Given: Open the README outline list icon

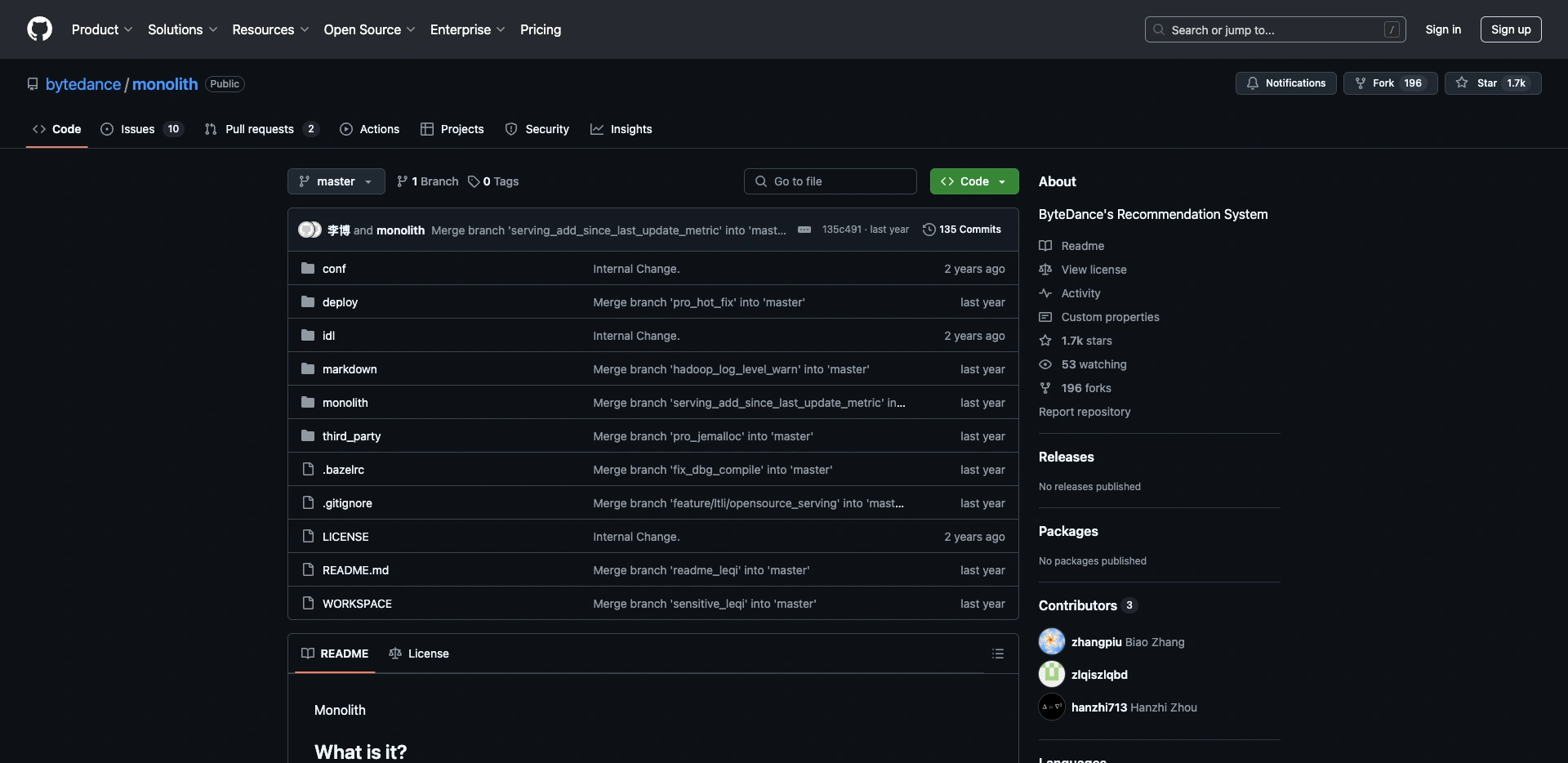Looking at the screenshot, I should tap(997, 654).
